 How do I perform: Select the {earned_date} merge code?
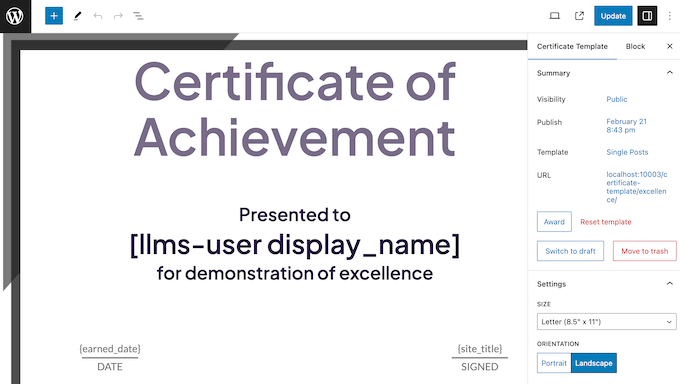click(x=110, y=349)
